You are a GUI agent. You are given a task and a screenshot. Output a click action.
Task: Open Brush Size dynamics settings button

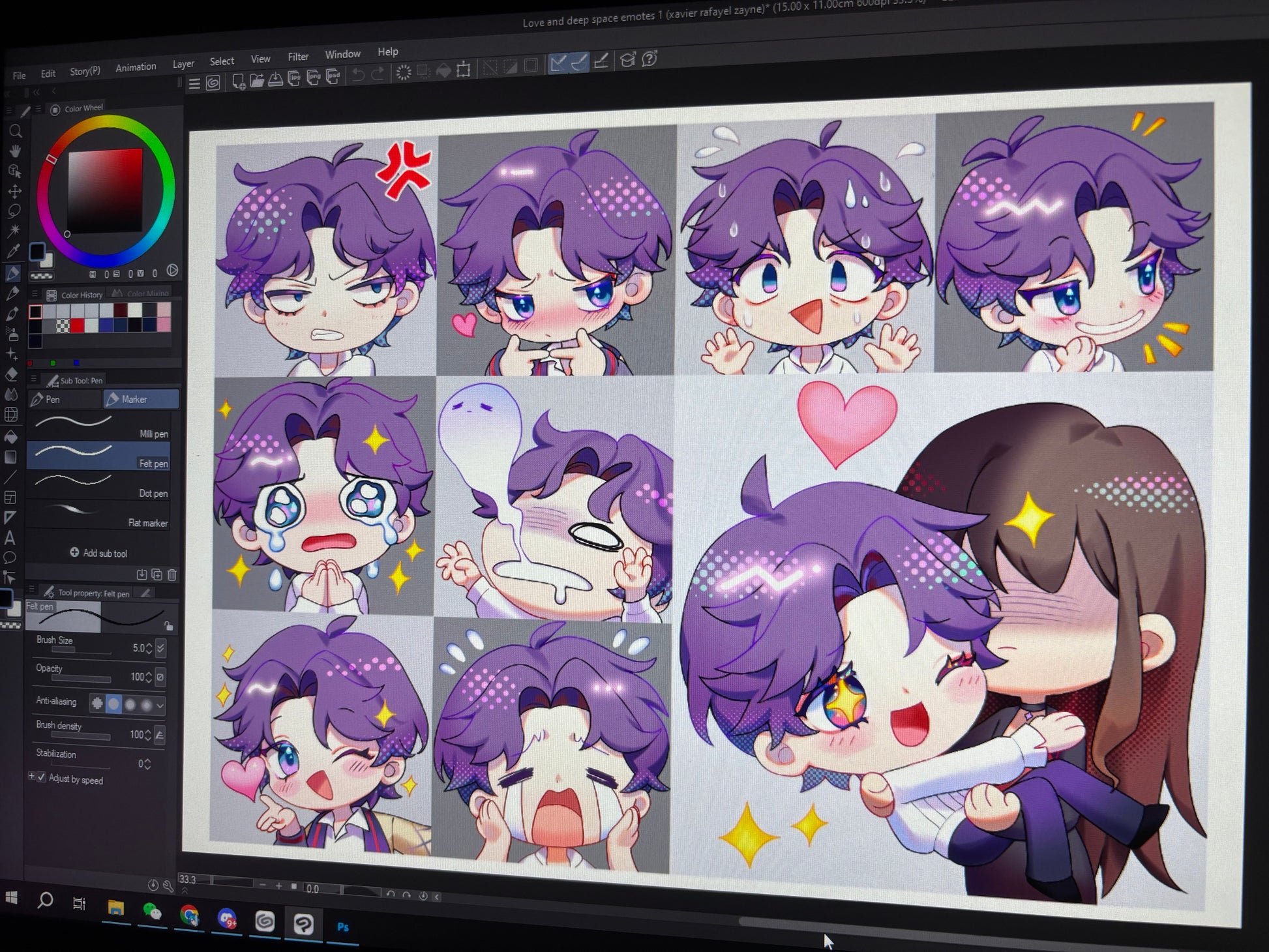[x=161, y=648]
